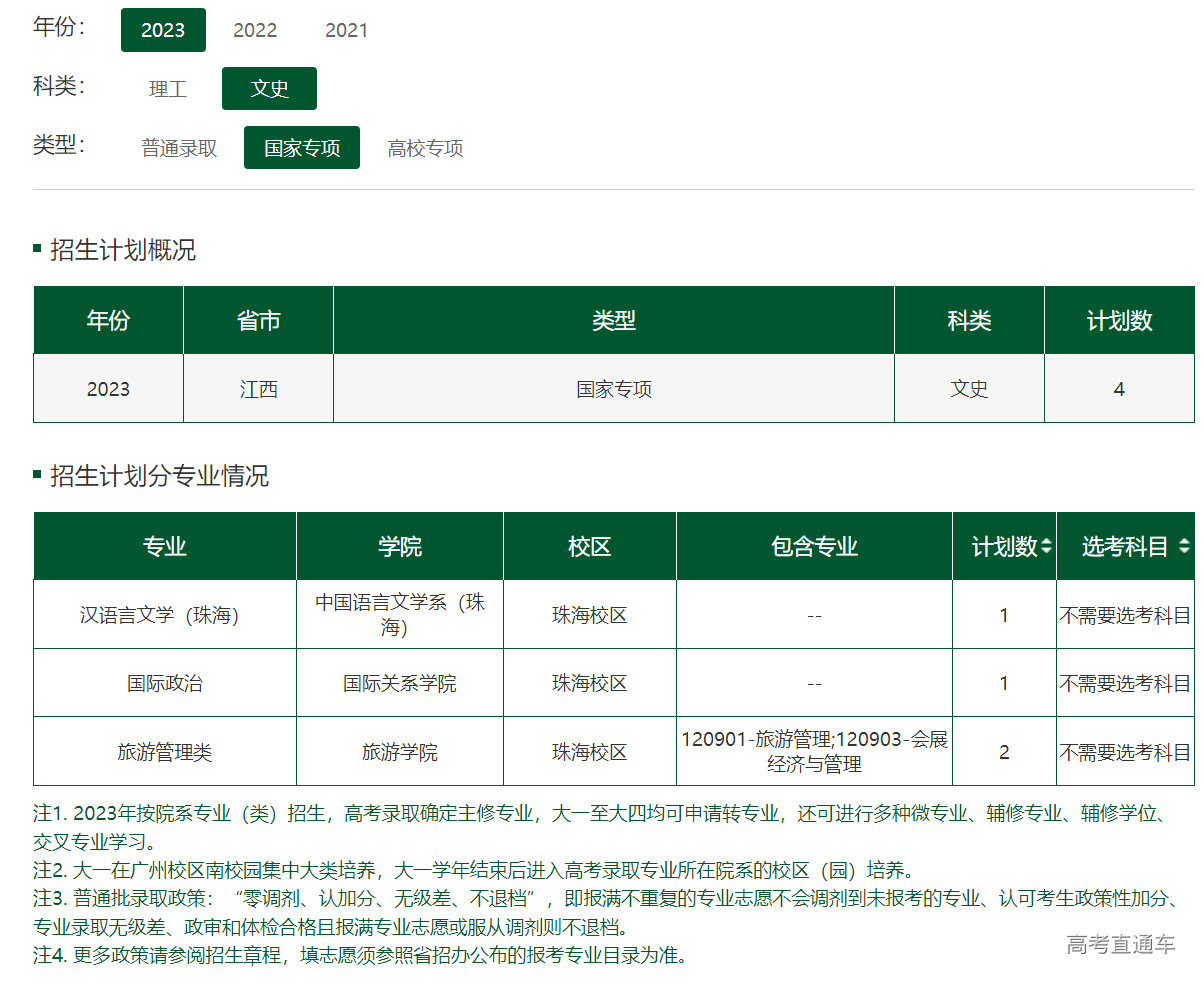Sort by 计划数 column arrow icon

tap(1046, 547)
